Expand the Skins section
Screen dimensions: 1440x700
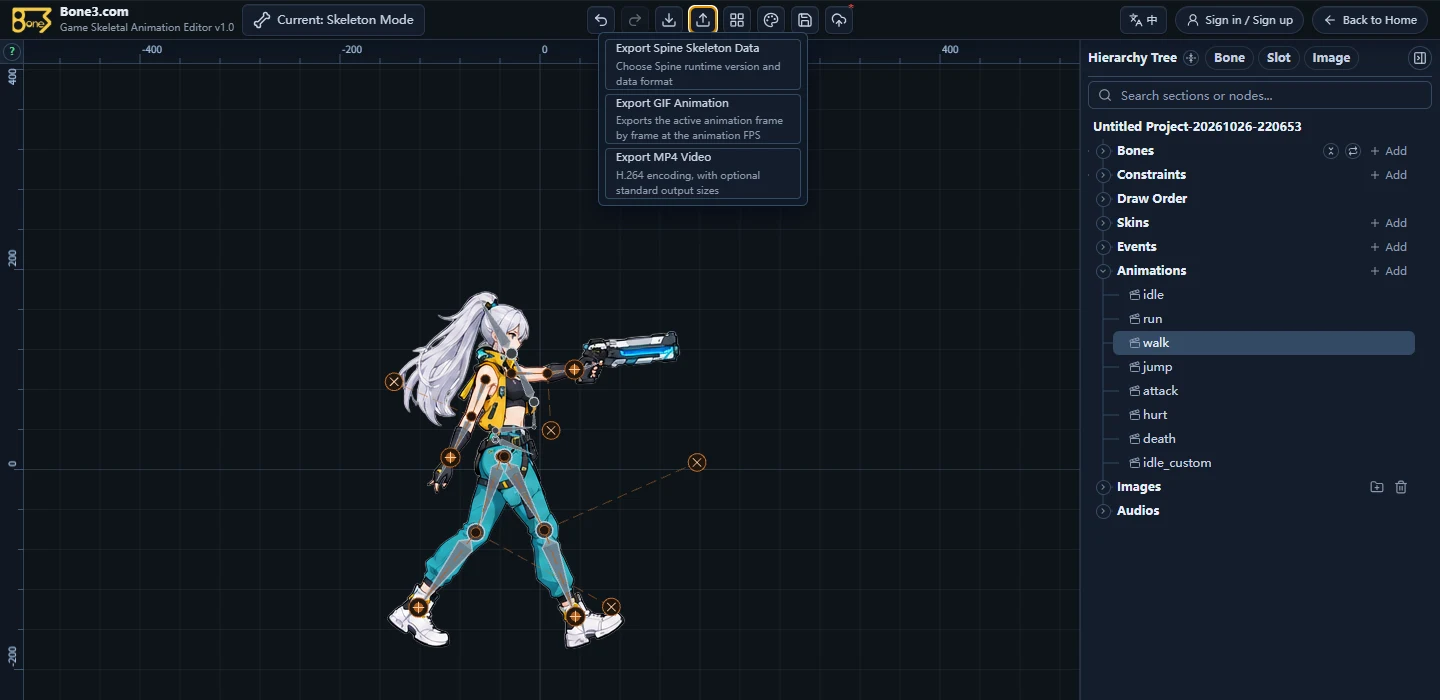[x=1104, y=223]
